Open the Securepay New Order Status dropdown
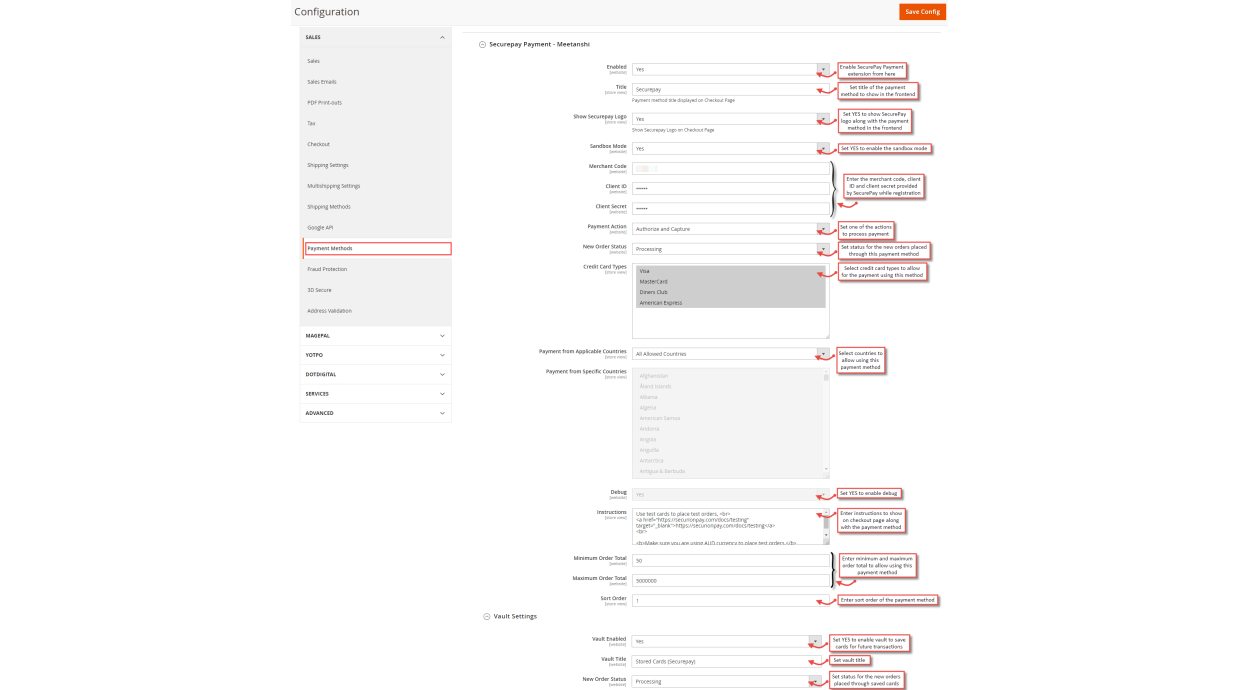Viewport: 1239px width, 690px height. click(x=731, y=249)
